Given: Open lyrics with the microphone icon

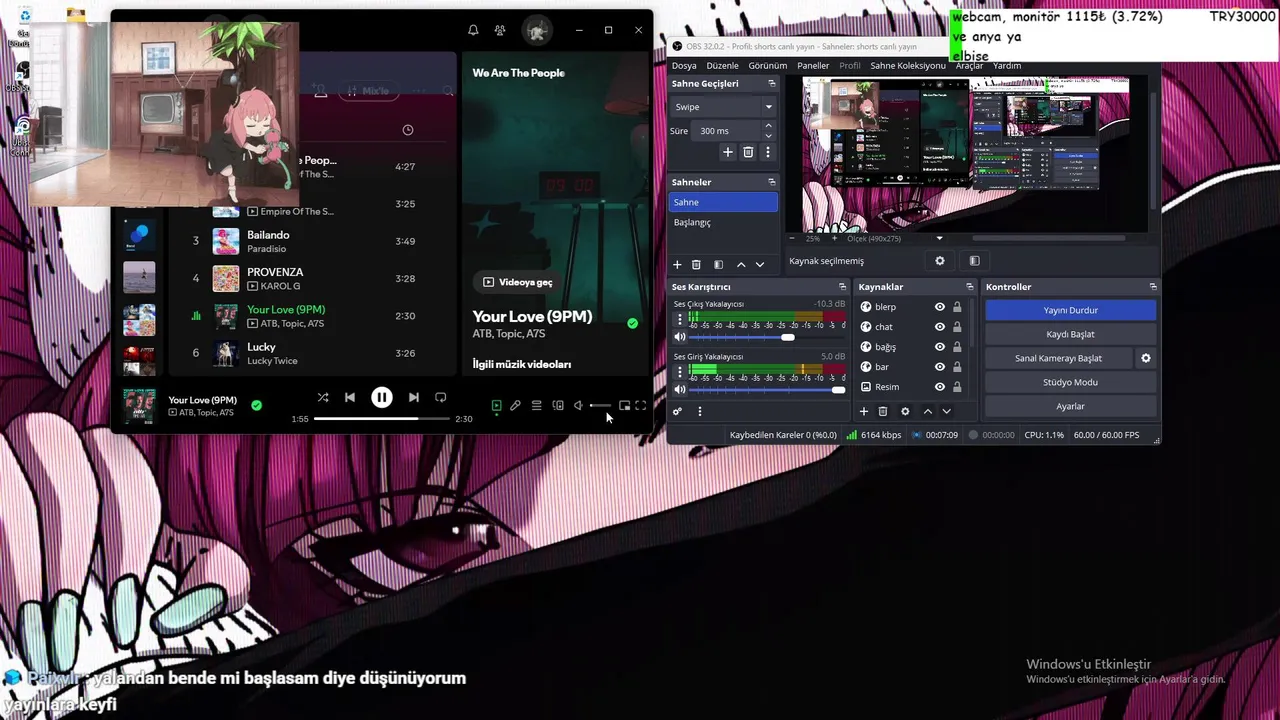Looking at the screenshot, I should tap(515, 405).
